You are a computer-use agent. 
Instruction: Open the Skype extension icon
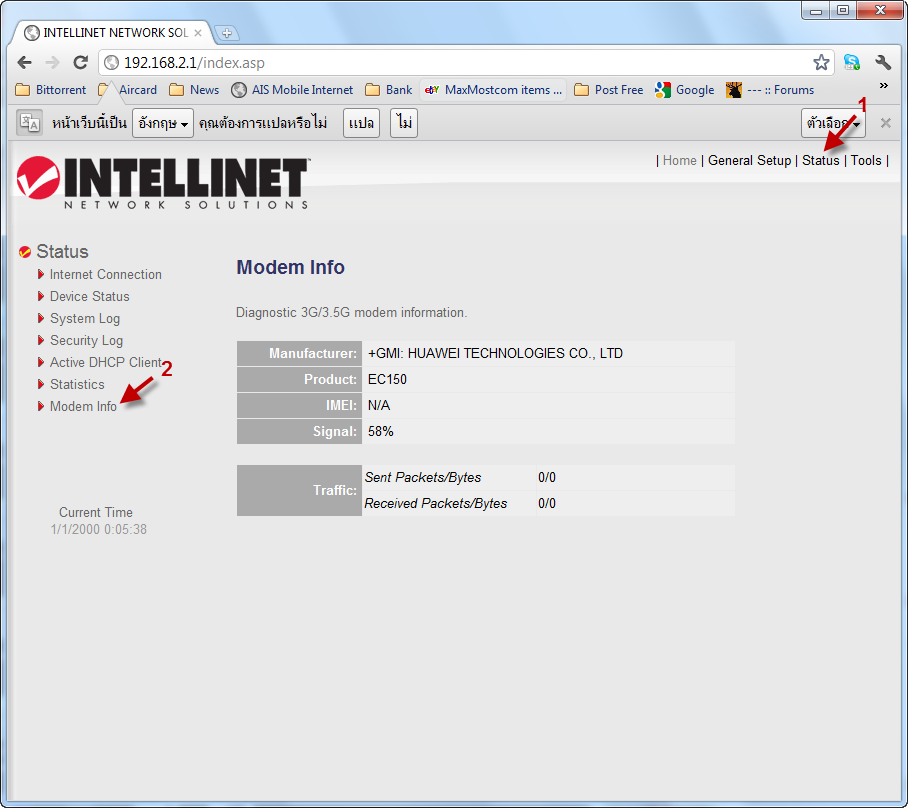click(851, 63)
